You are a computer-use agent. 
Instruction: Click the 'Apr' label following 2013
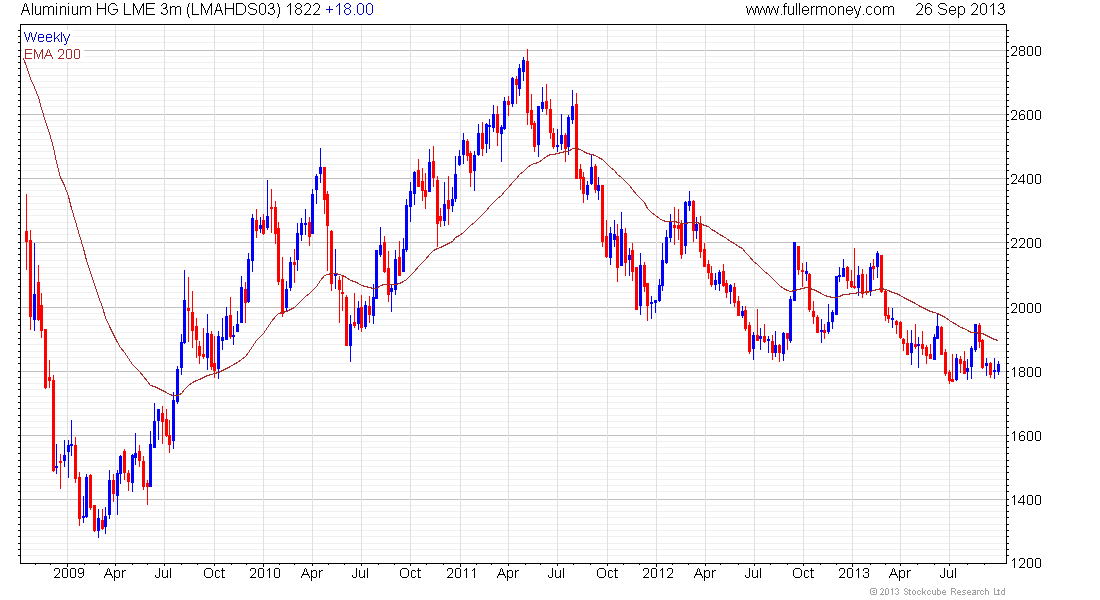coord(900,574)
